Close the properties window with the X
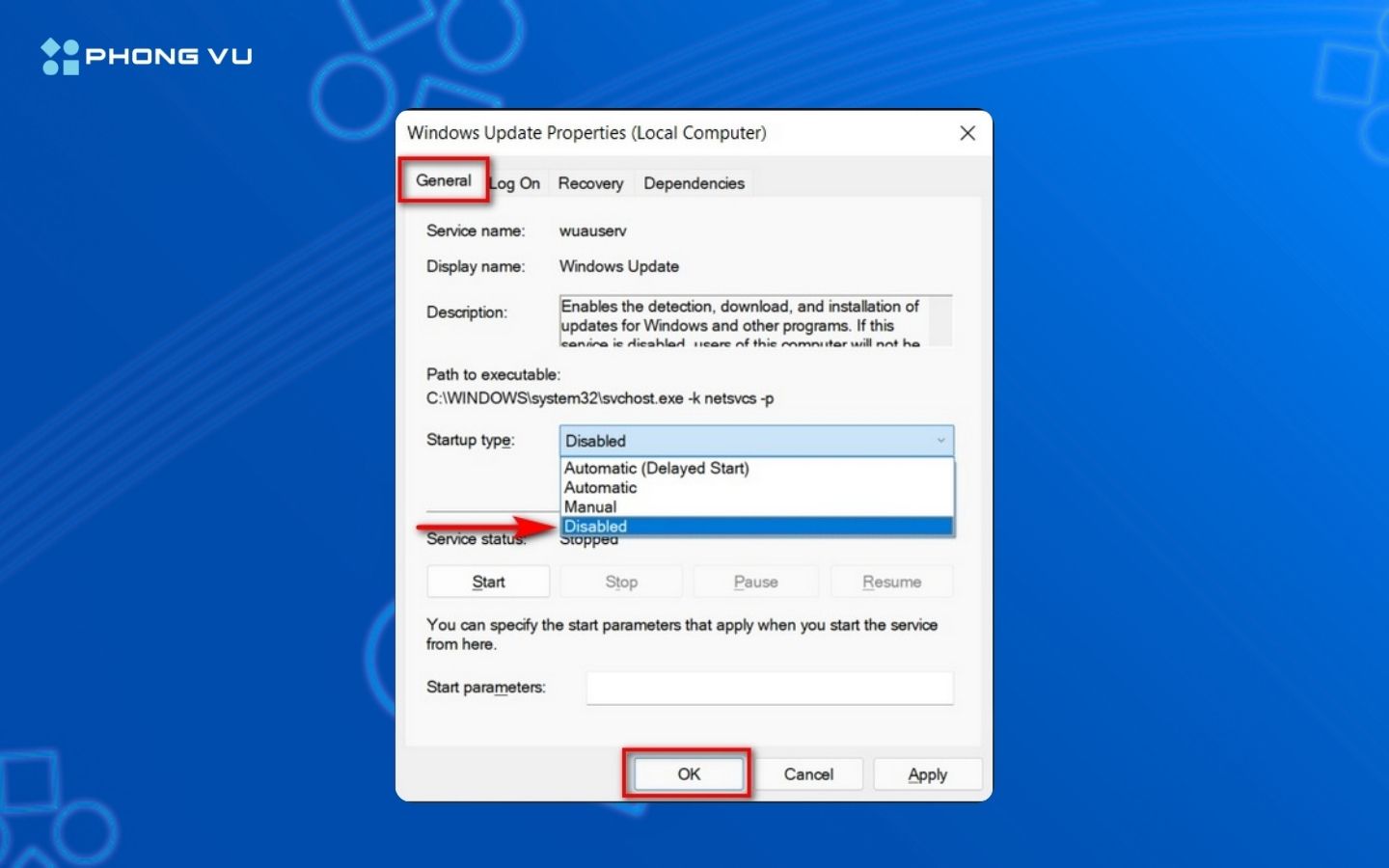This screenshot has height=868, width=1389. click(967, 133)
